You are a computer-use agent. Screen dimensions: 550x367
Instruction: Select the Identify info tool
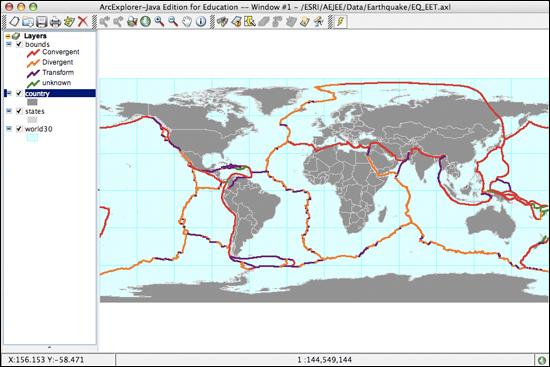click(x=201, y=22)
